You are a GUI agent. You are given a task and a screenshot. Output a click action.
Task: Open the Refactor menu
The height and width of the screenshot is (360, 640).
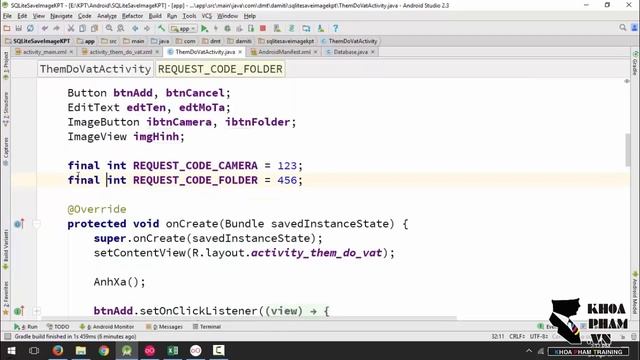click(132, 16)
